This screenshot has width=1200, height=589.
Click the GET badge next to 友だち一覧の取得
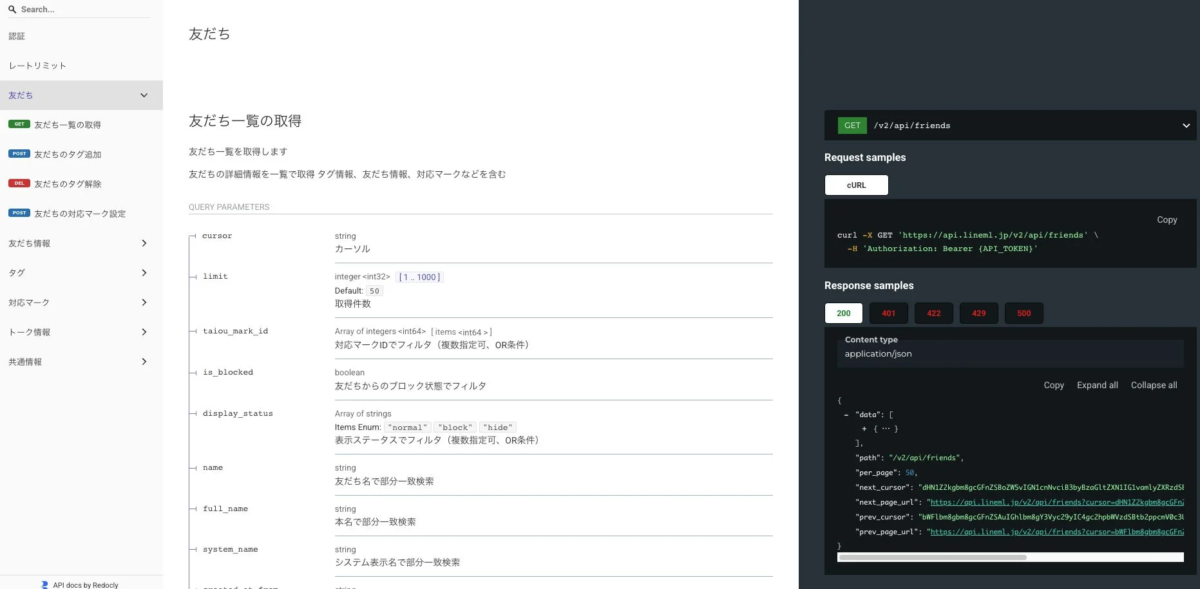coord(20,124)
